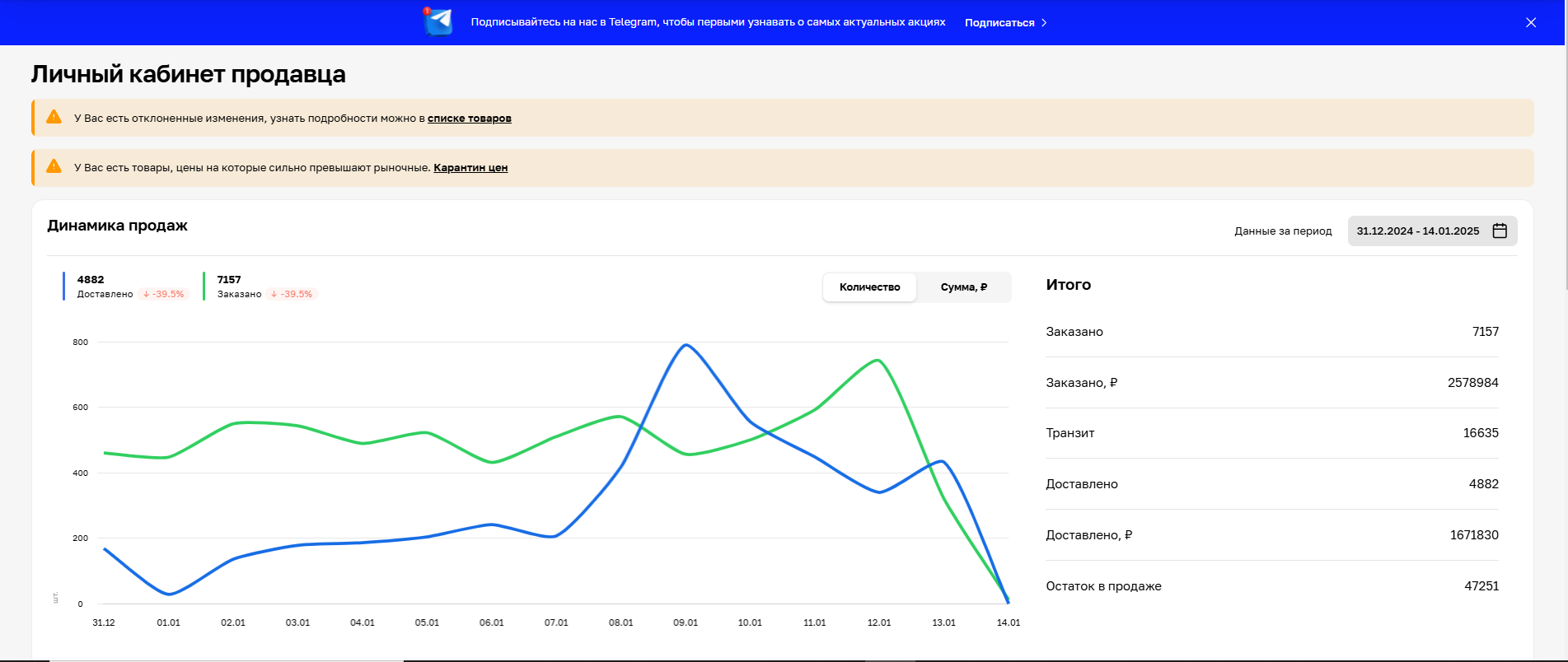Switch chart to Количество

[869, 287]
